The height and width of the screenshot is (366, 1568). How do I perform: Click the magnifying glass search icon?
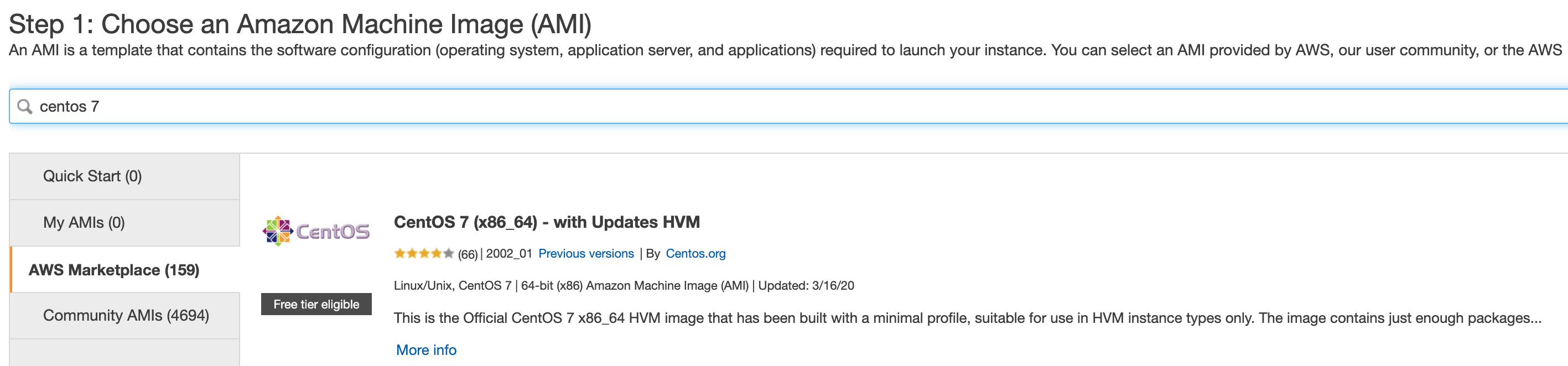click(24, 107)
